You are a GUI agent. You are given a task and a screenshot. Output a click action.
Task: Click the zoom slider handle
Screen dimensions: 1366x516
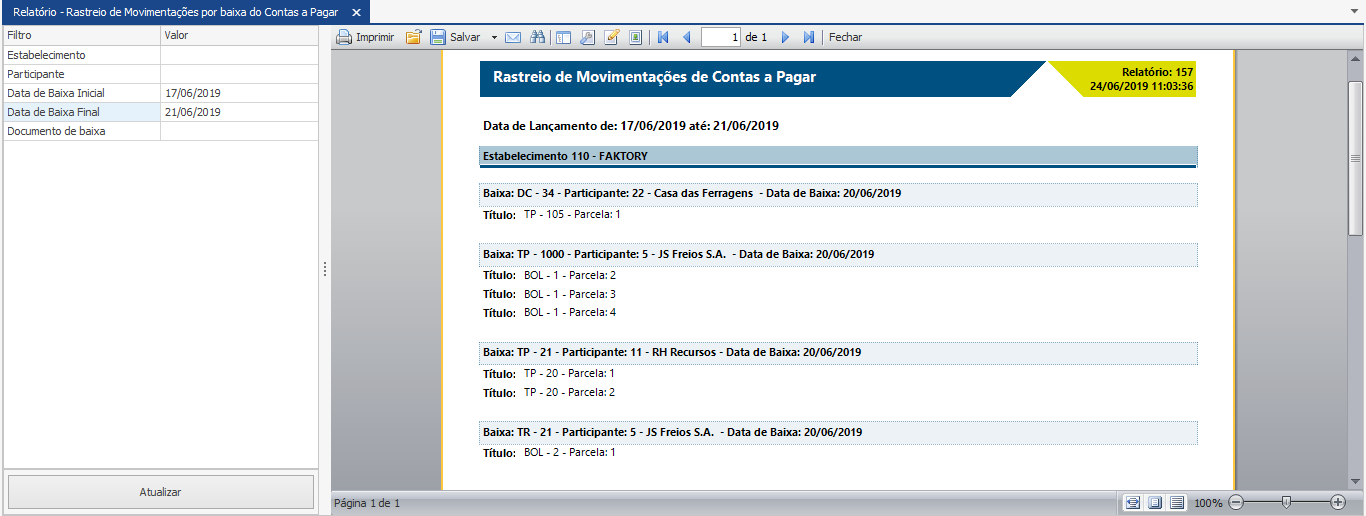point(1287,502)
